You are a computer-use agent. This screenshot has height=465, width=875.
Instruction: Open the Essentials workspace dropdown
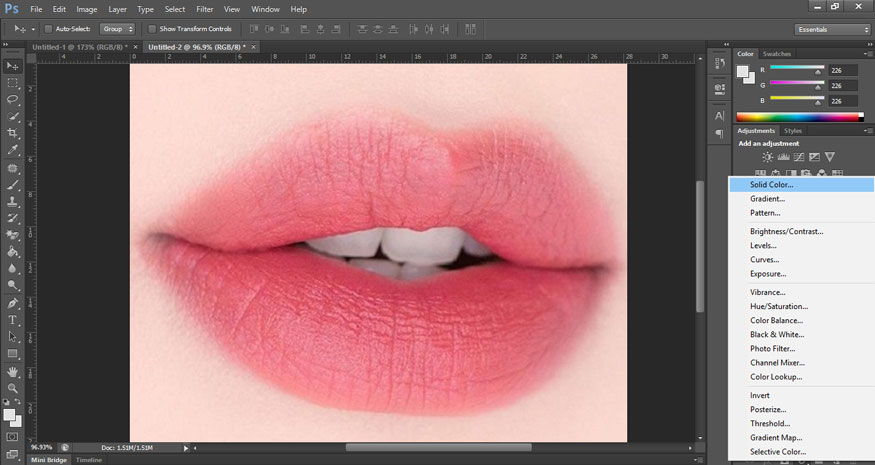pyautogui.click(x=832, y=29)
